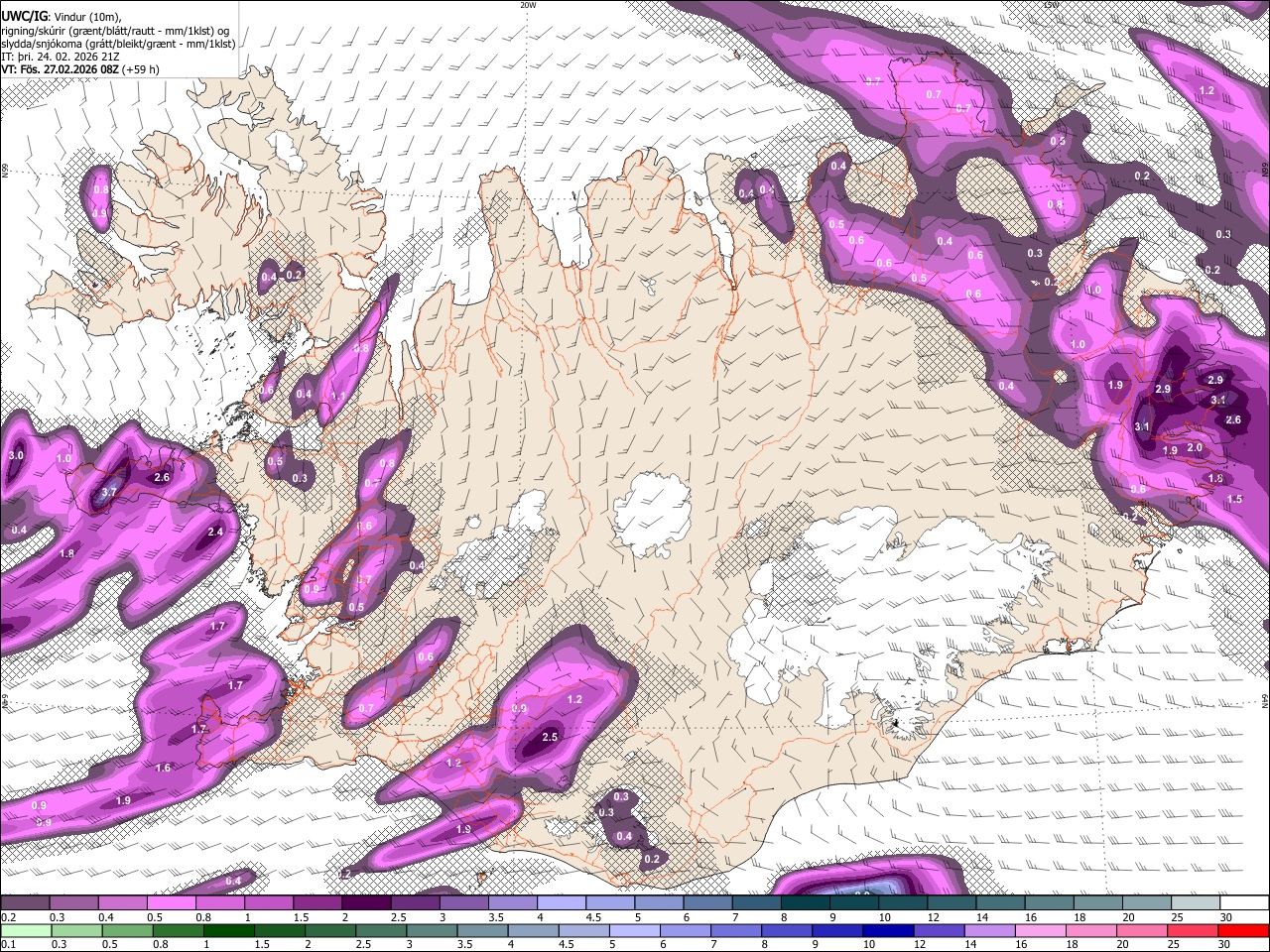This screenshot has width=1270, height=952.
Task: Click the 'IT: Þri. 24. 02. 2026 21Z' initialization time
Action: coord(62,57)
